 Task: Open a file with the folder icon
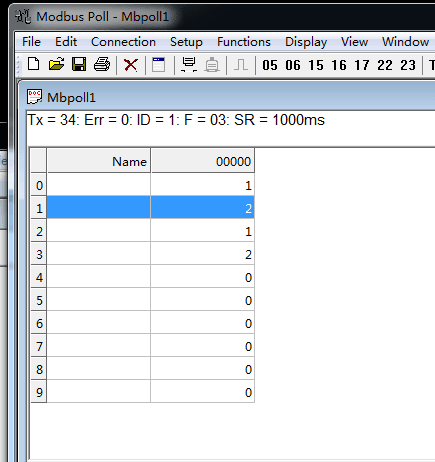click(56, 64)
